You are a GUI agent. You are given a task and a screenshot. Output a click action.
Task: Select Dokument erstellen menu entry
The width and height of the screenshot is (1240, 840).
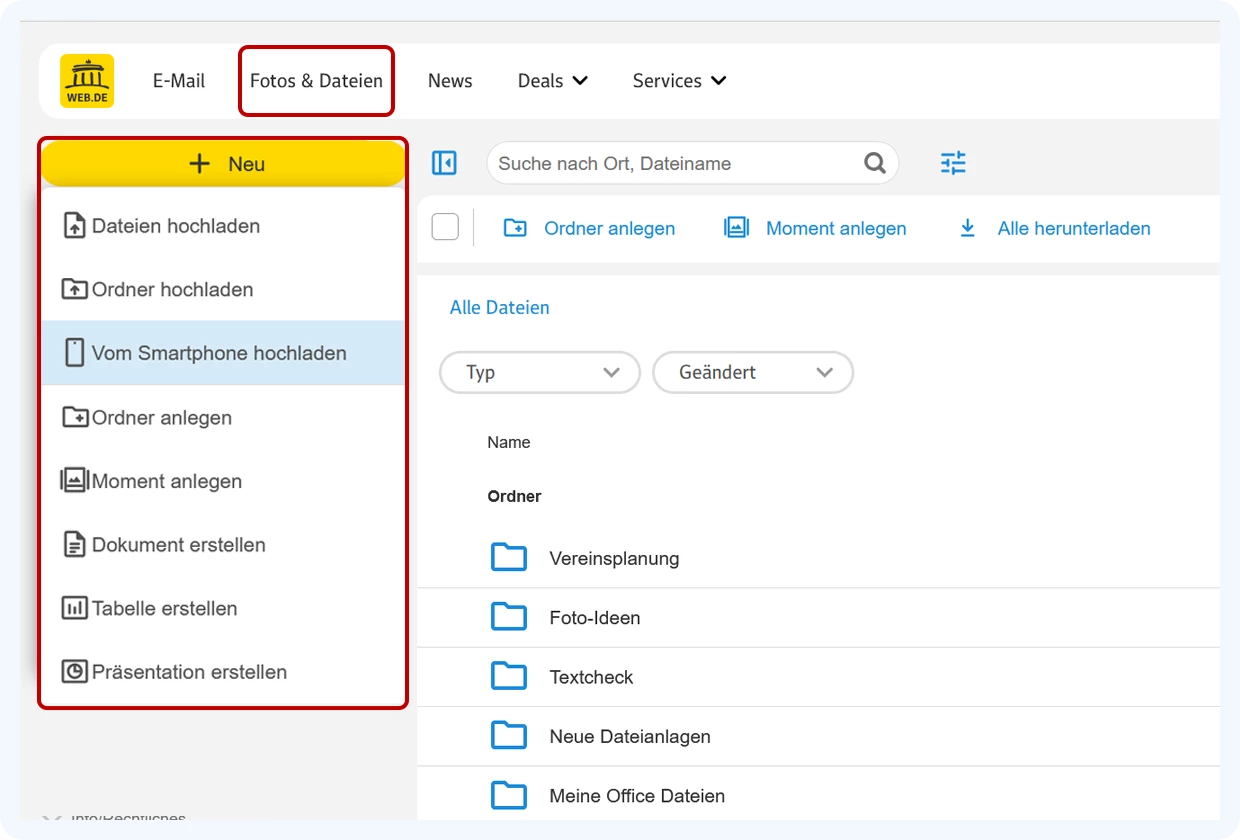click(x=223, y=545)
